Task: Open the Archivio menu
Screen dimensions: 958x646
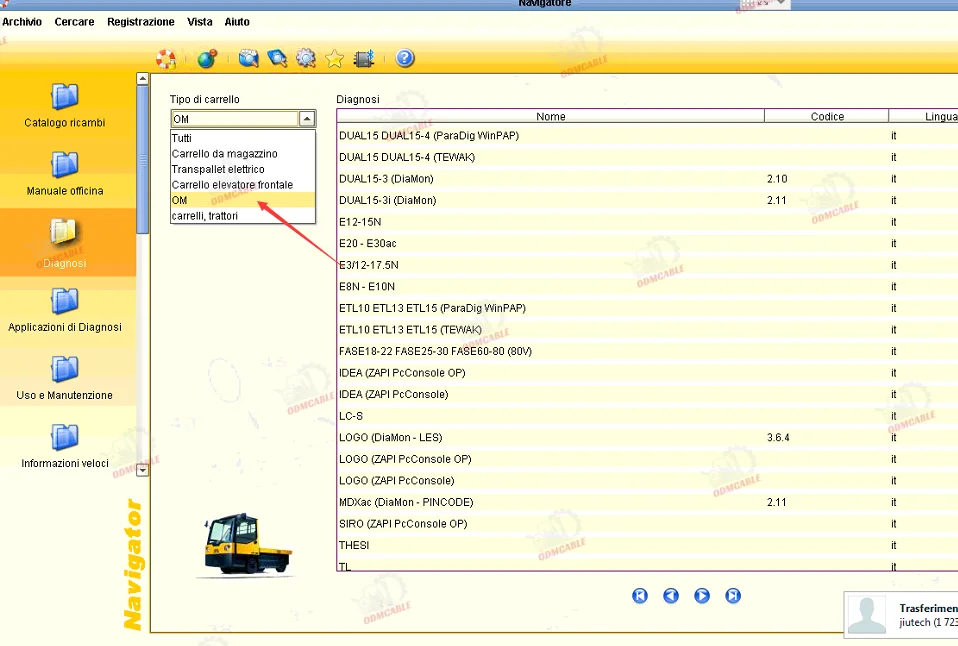Action: coord(22,22)
